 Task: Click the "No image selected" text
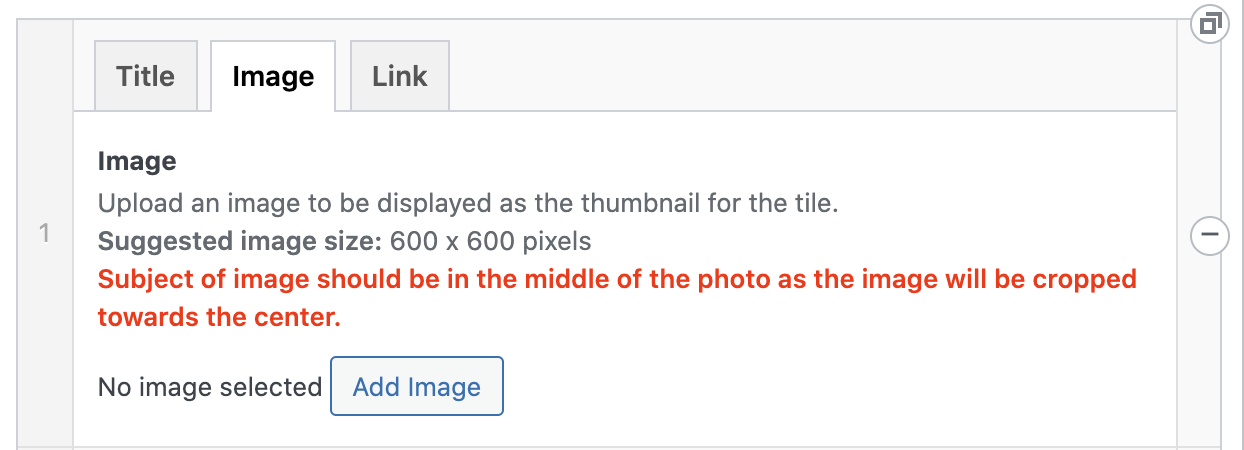point(209,387)
